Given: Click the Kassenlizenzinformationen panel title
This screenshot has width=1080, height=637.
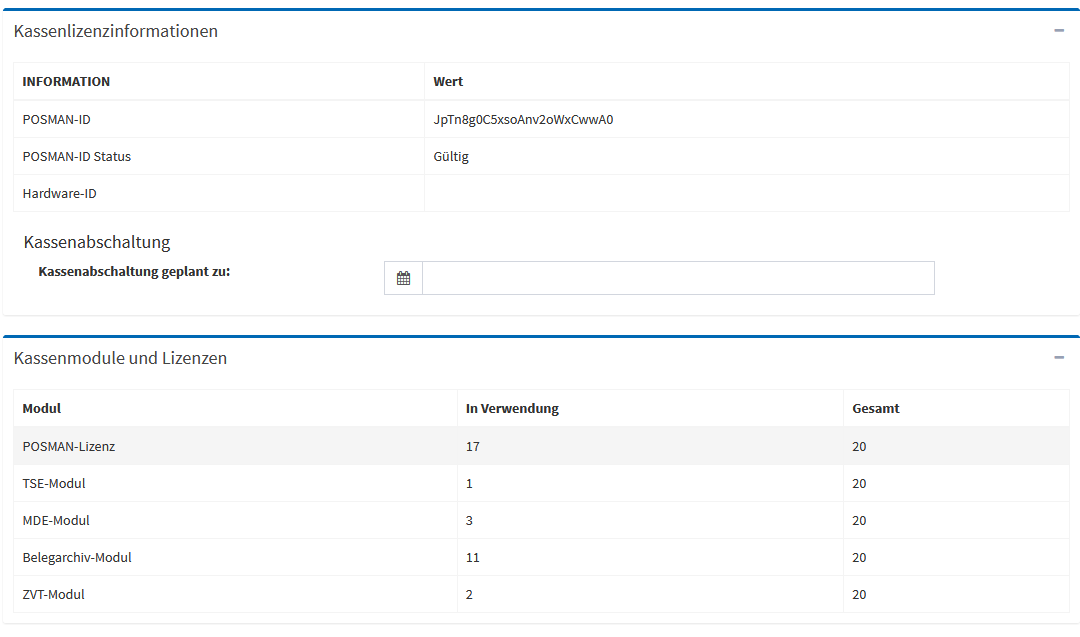Looking at the screenshot, I should pyautogui.click(x=116, y=31).
